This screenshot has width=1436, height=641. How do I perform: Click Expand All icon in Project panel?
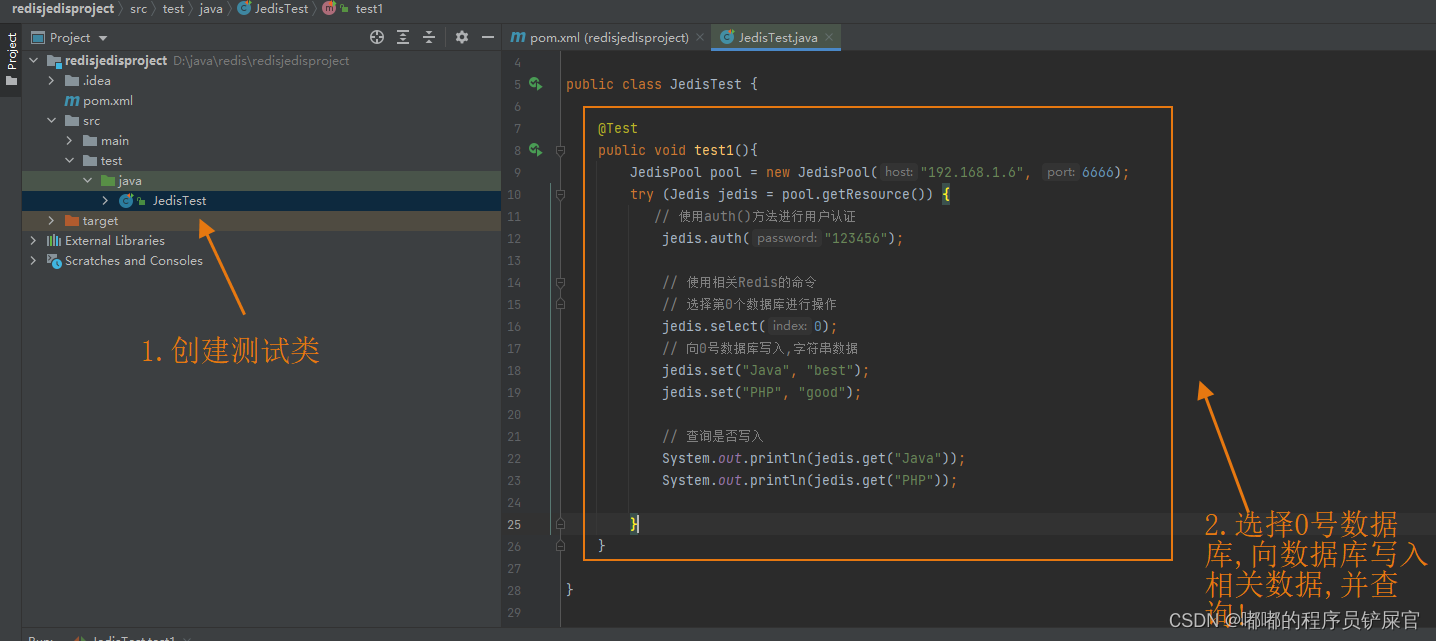[x=403, y=37]
